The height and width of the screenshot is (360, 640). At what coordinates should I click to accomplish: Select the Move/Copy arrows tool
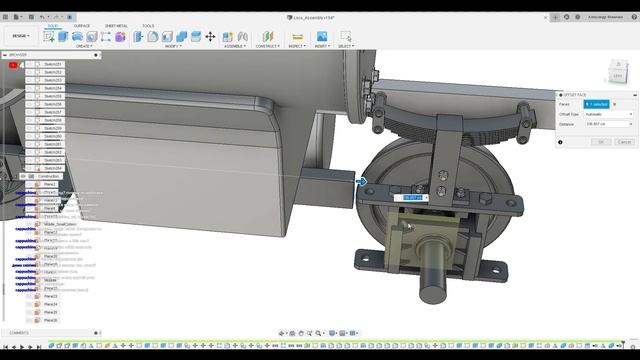(x=210, y=37)
